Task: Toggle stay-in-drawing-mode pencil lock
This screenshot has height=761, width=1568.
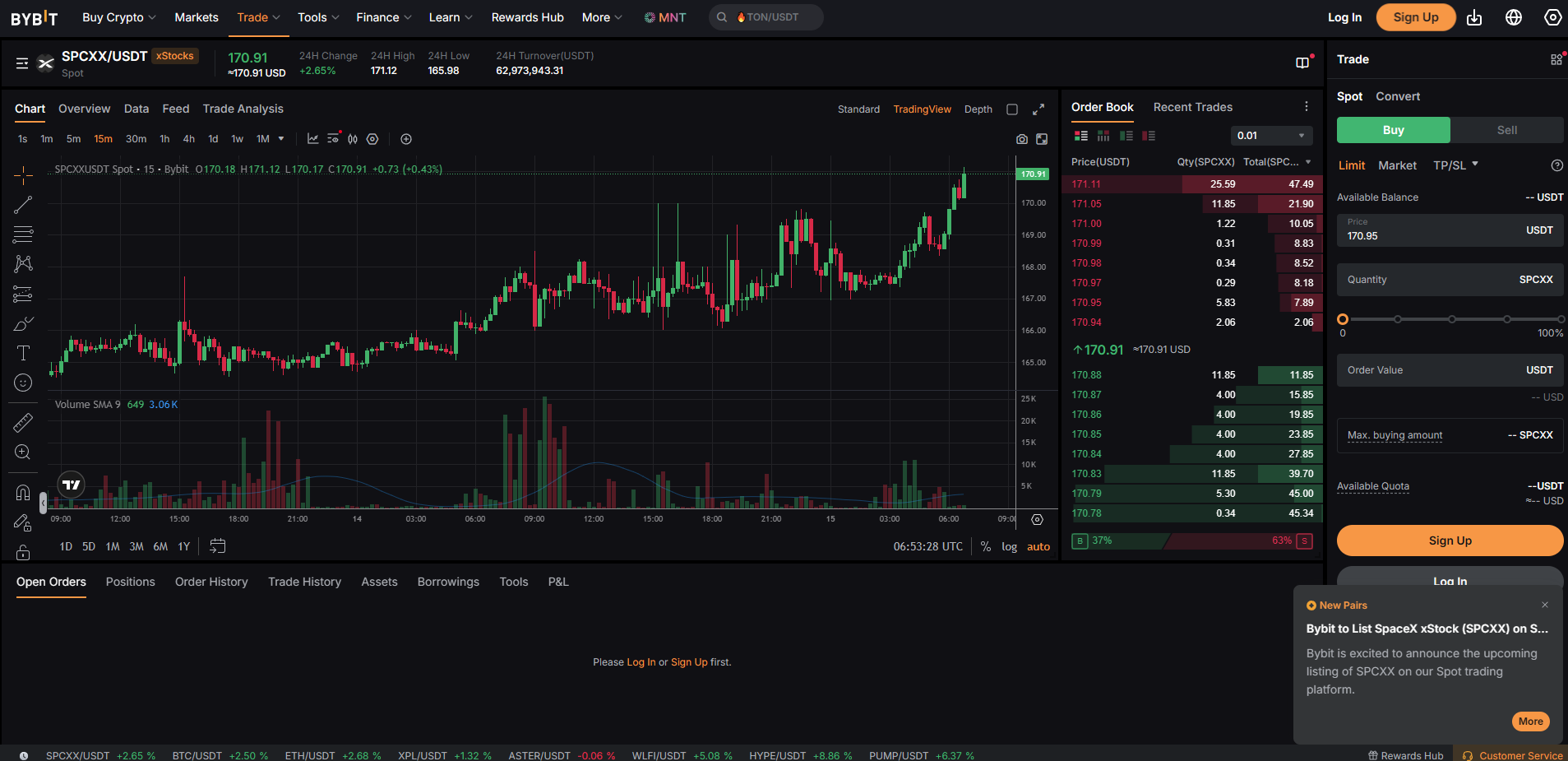Action: pos(23,522)
